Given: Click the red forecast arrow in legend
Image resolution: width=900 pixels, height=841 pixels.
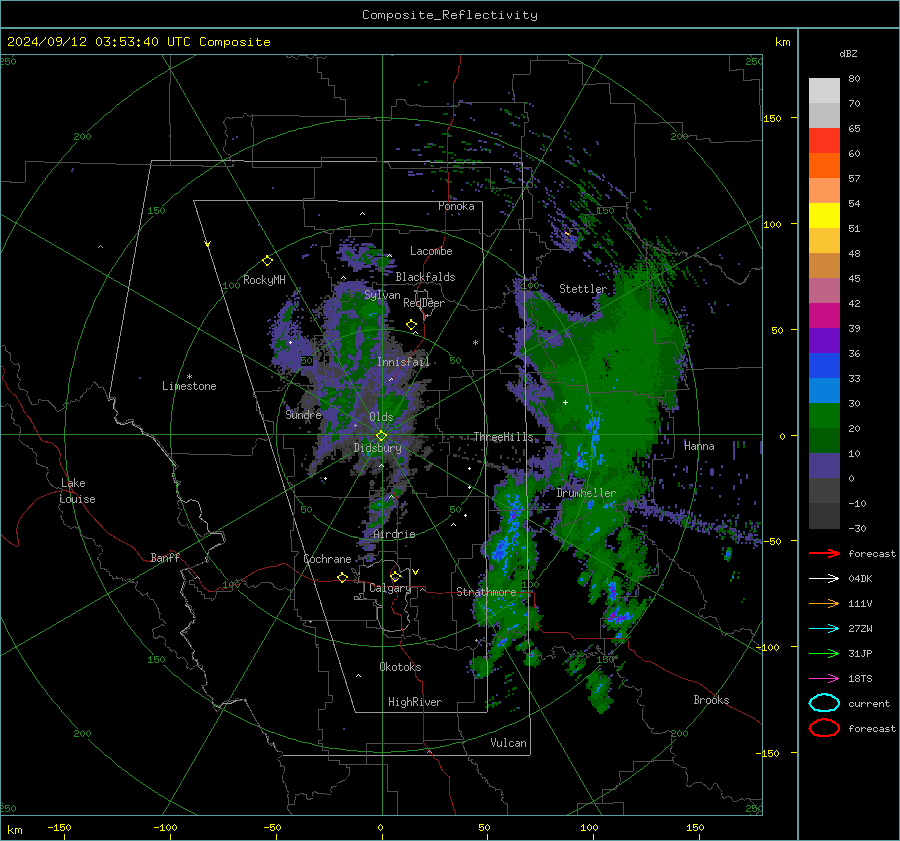Looking at the screenshot, I should [824, 553].
